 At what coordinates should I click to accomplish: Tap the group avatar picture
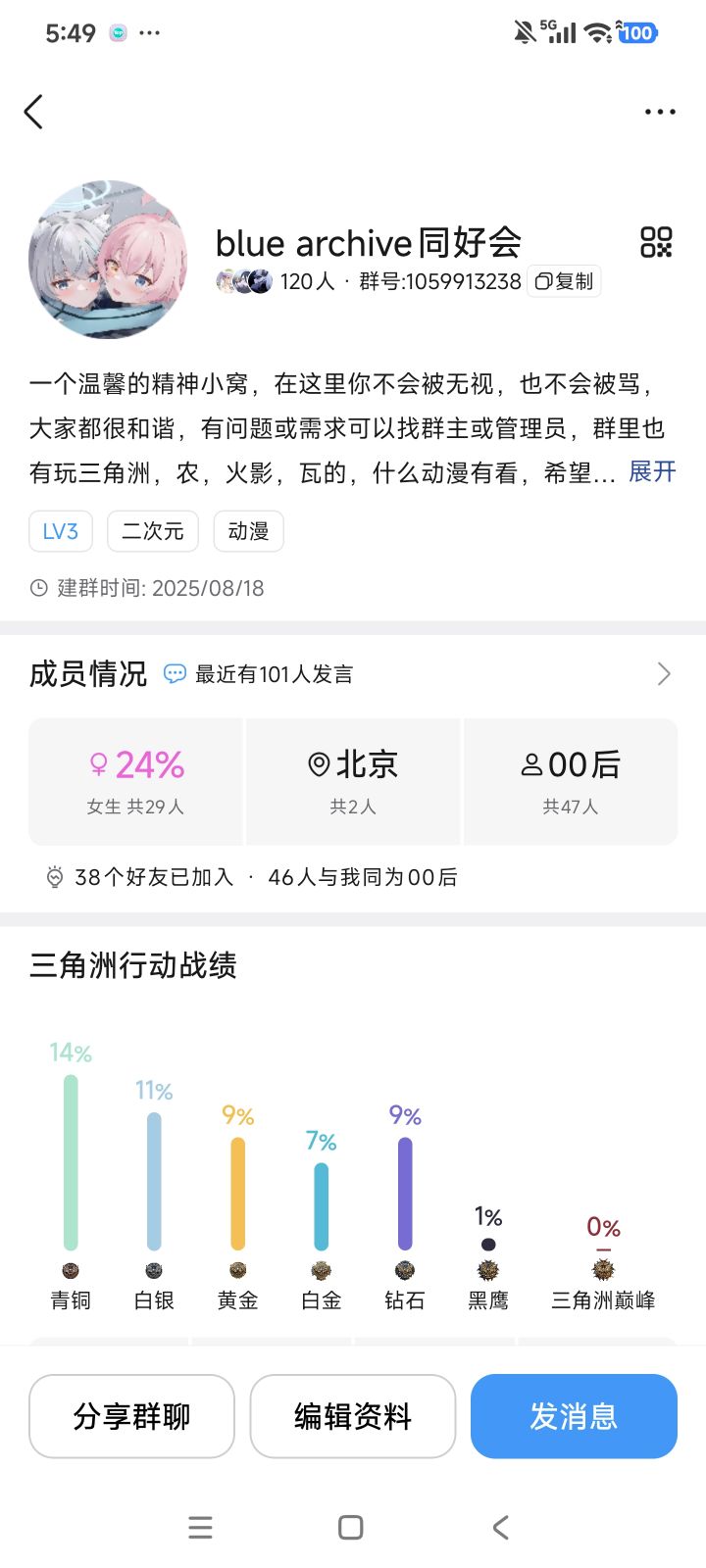[x=108, y=259]
